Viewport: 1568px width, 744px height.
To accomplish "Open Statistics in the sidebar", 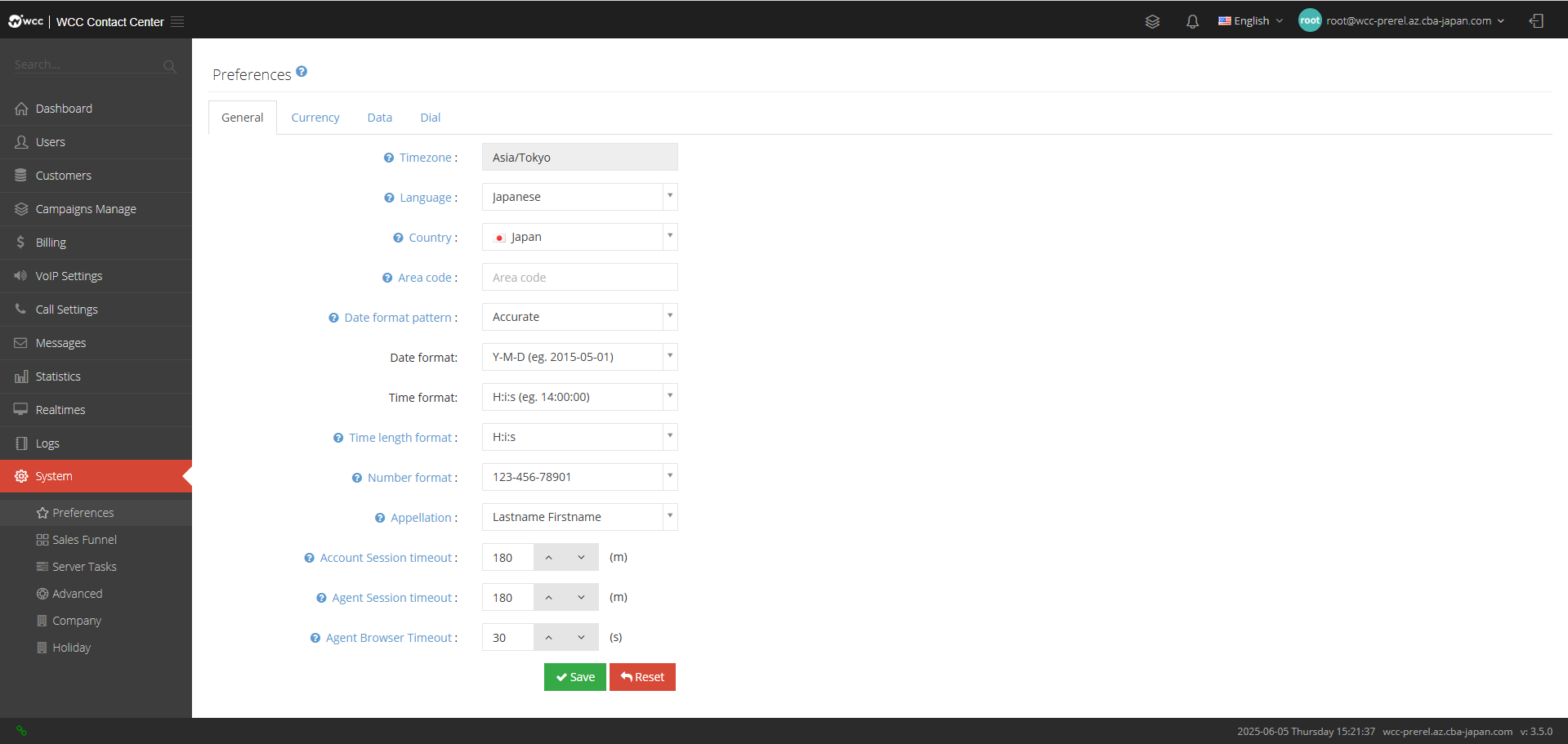I will 96,376.
